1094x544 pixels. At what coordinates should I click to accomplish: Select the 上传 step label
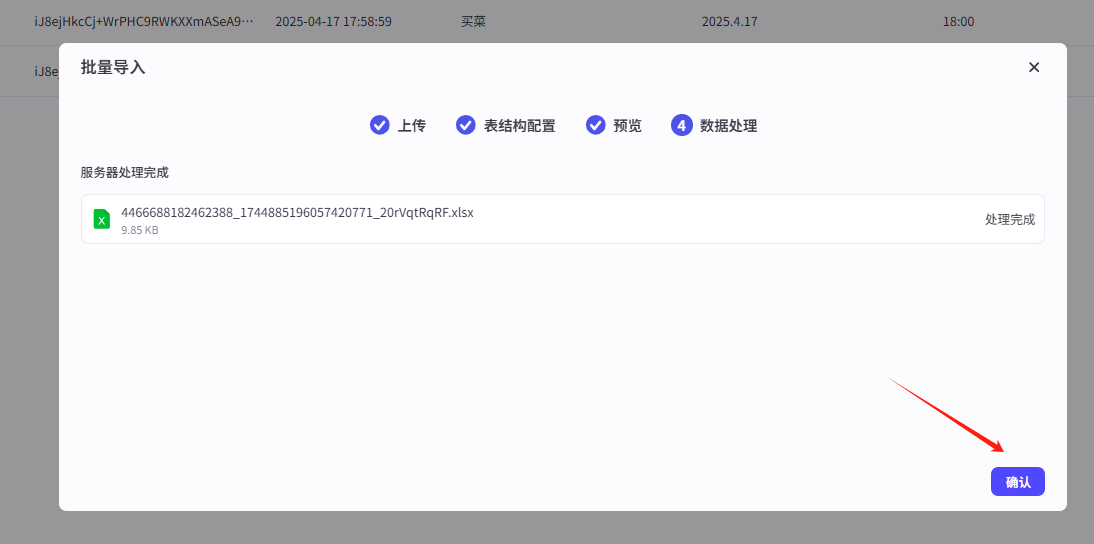[412, 126]
